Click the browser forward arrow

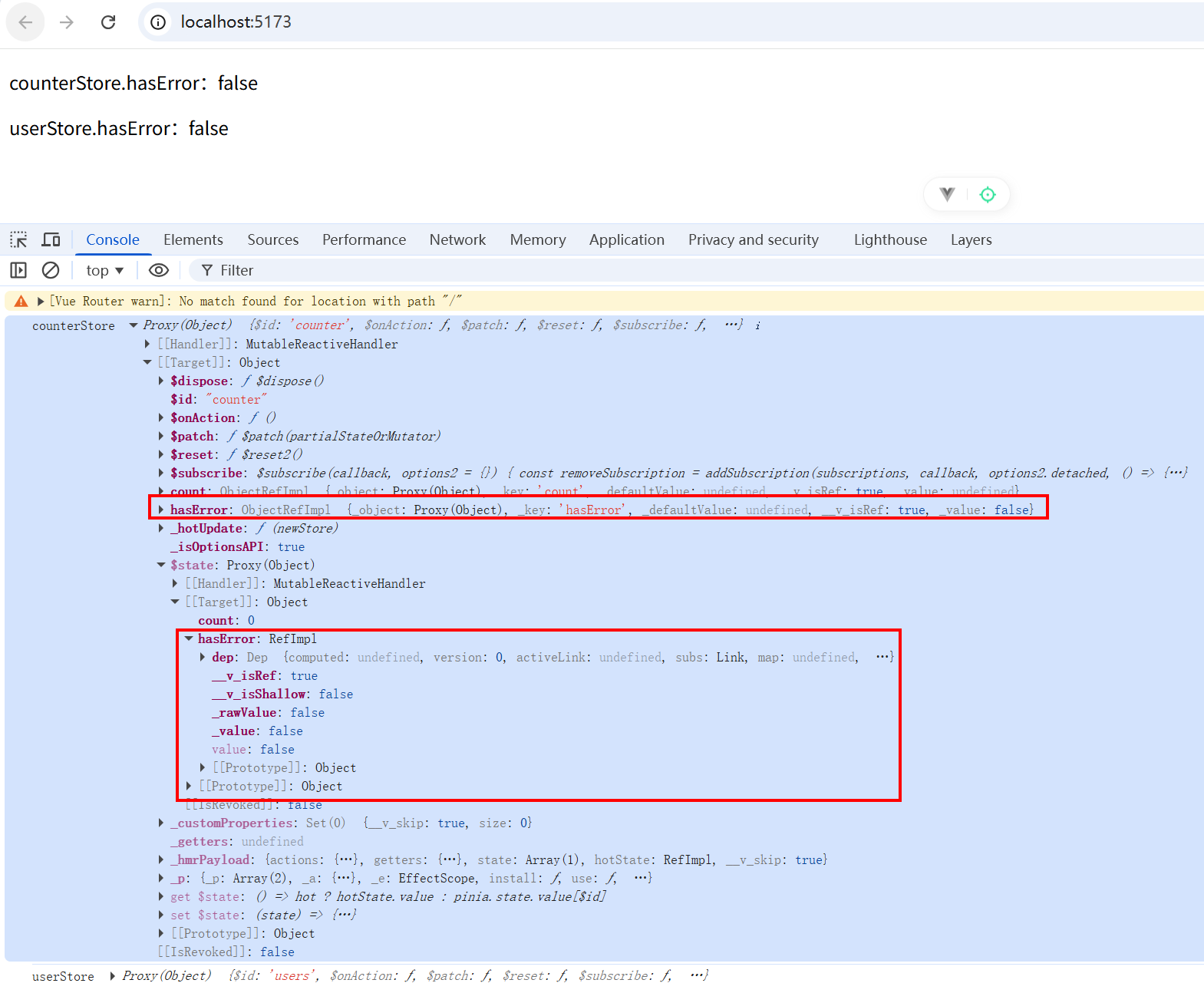pyautogui.click(x=67, y=22)
